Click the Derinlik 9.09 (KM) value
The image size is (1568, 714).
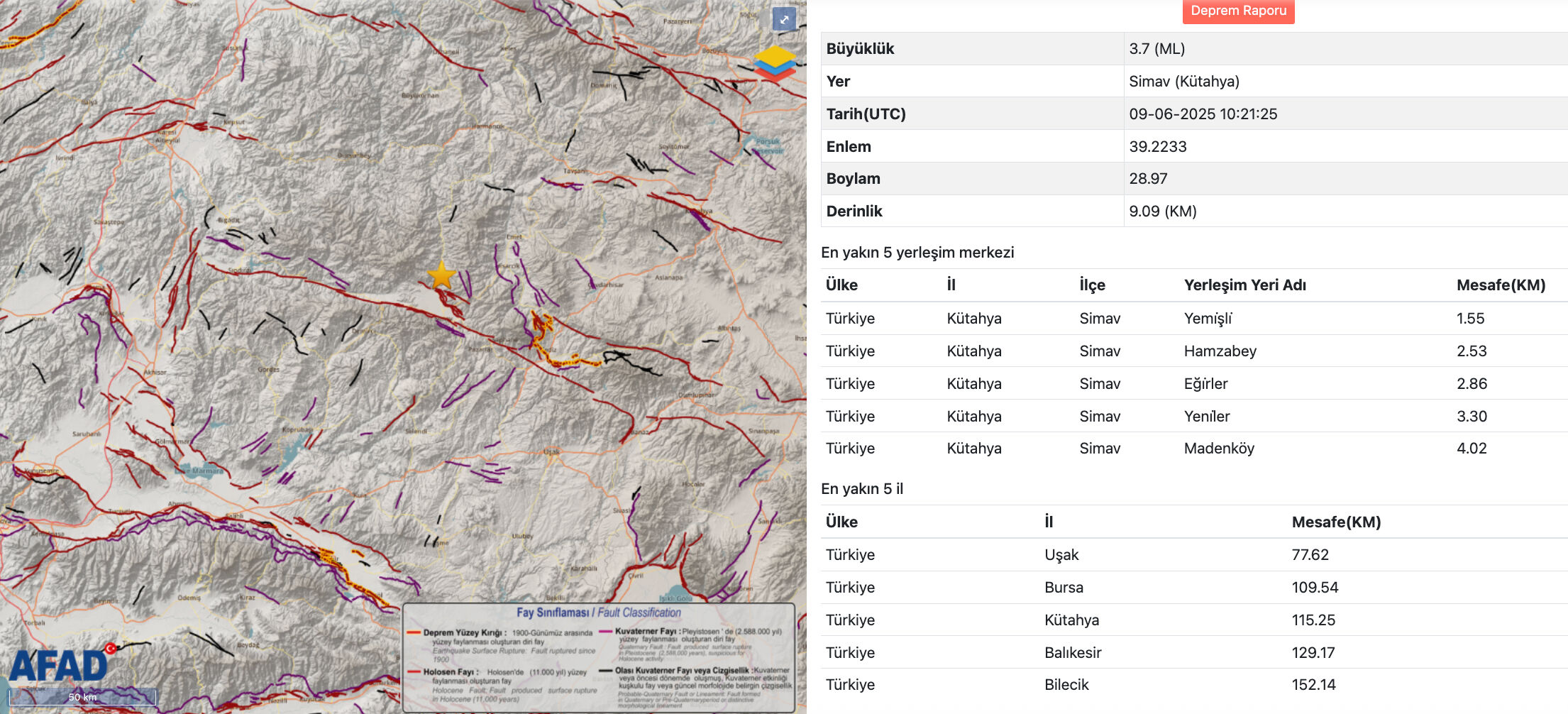(1162, 212)
